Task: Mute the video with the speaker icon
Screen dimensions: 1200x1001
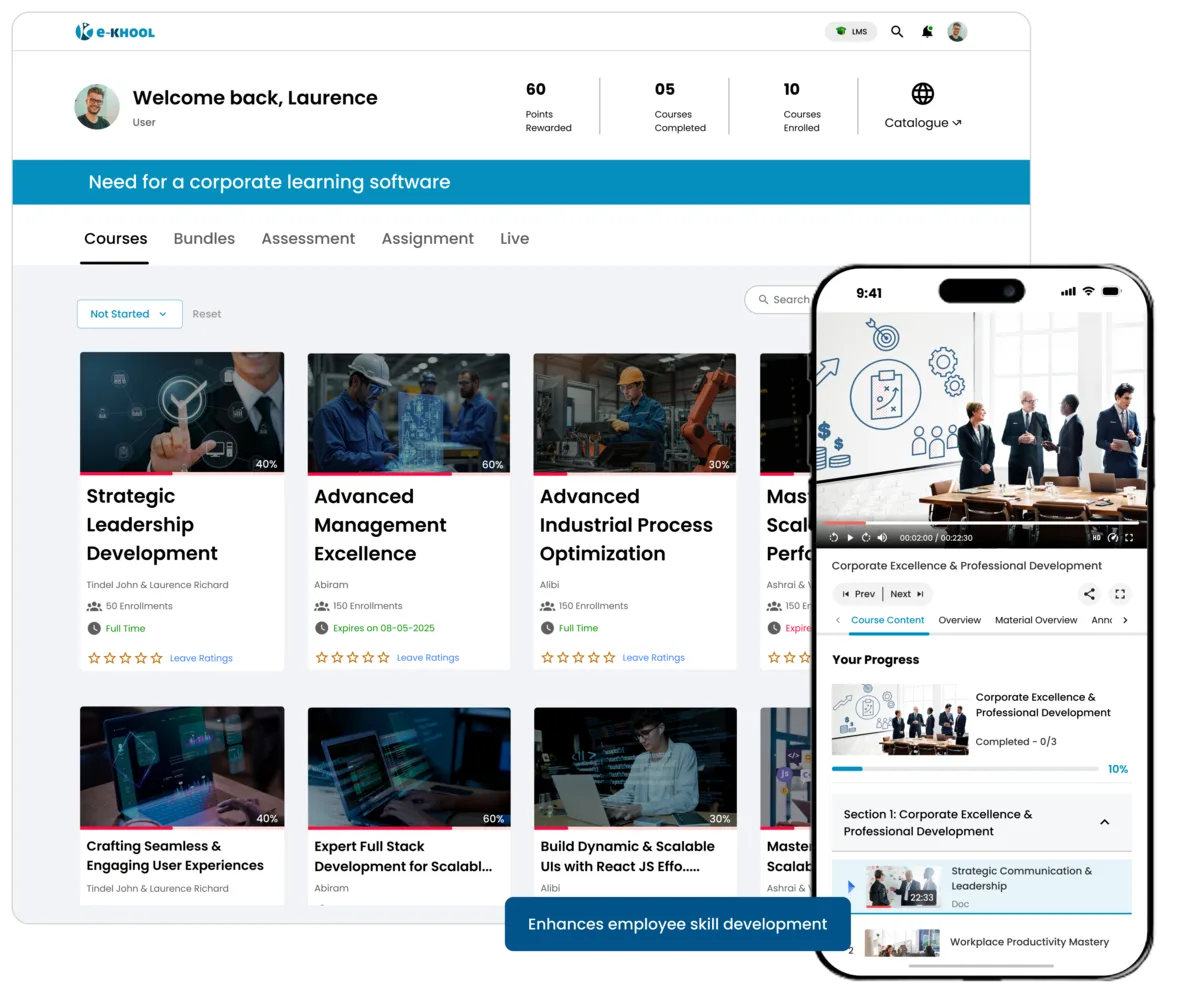Action: click(x=882, y=537)
